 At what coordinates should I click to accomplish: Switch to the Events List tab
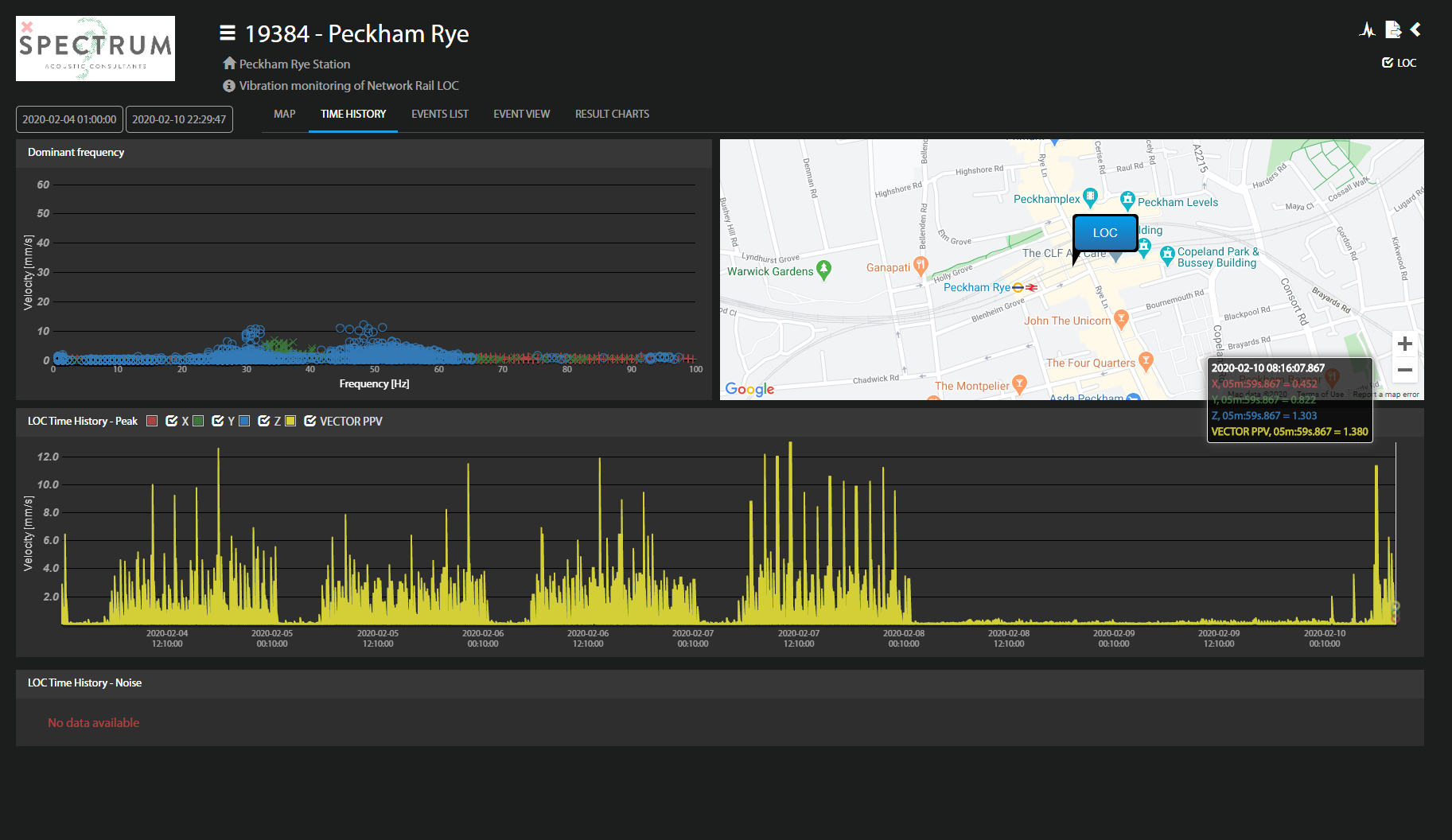coord(439,115)
